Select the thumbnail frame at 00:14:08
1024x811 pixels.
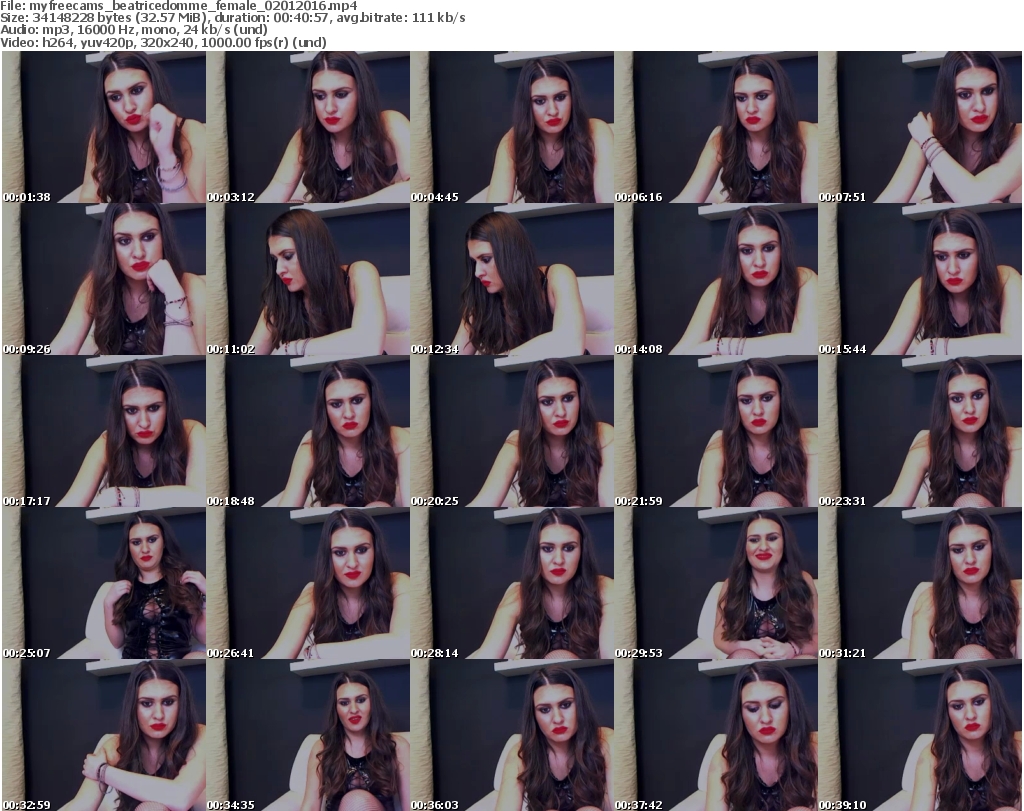tap(716, 279)
